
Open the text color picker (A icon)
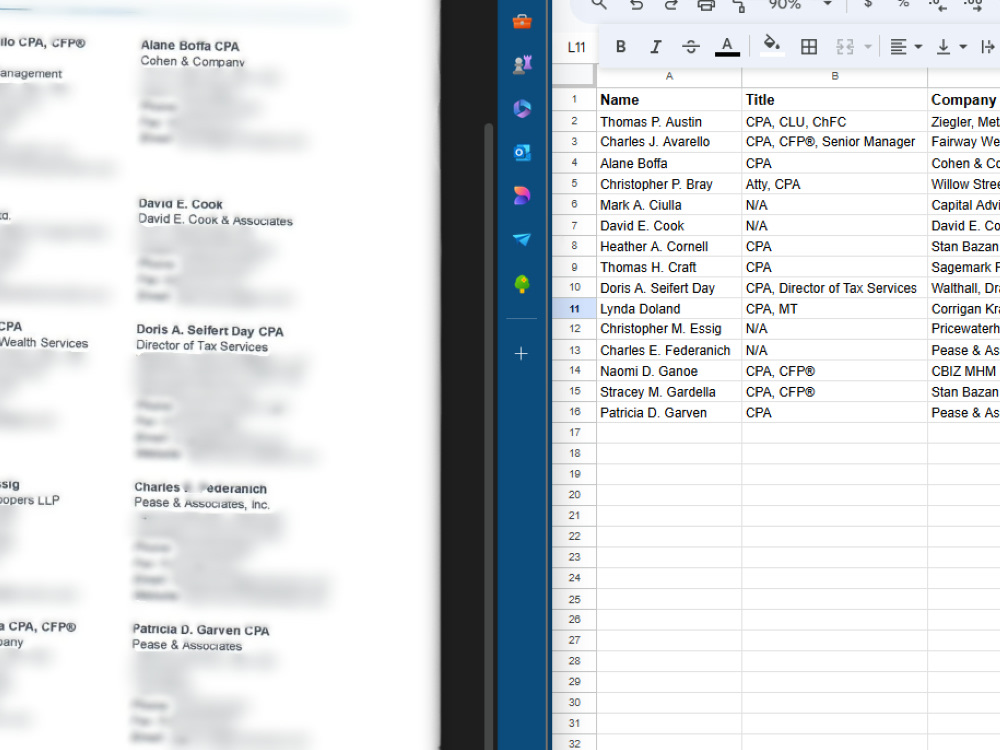coord(727,47)
